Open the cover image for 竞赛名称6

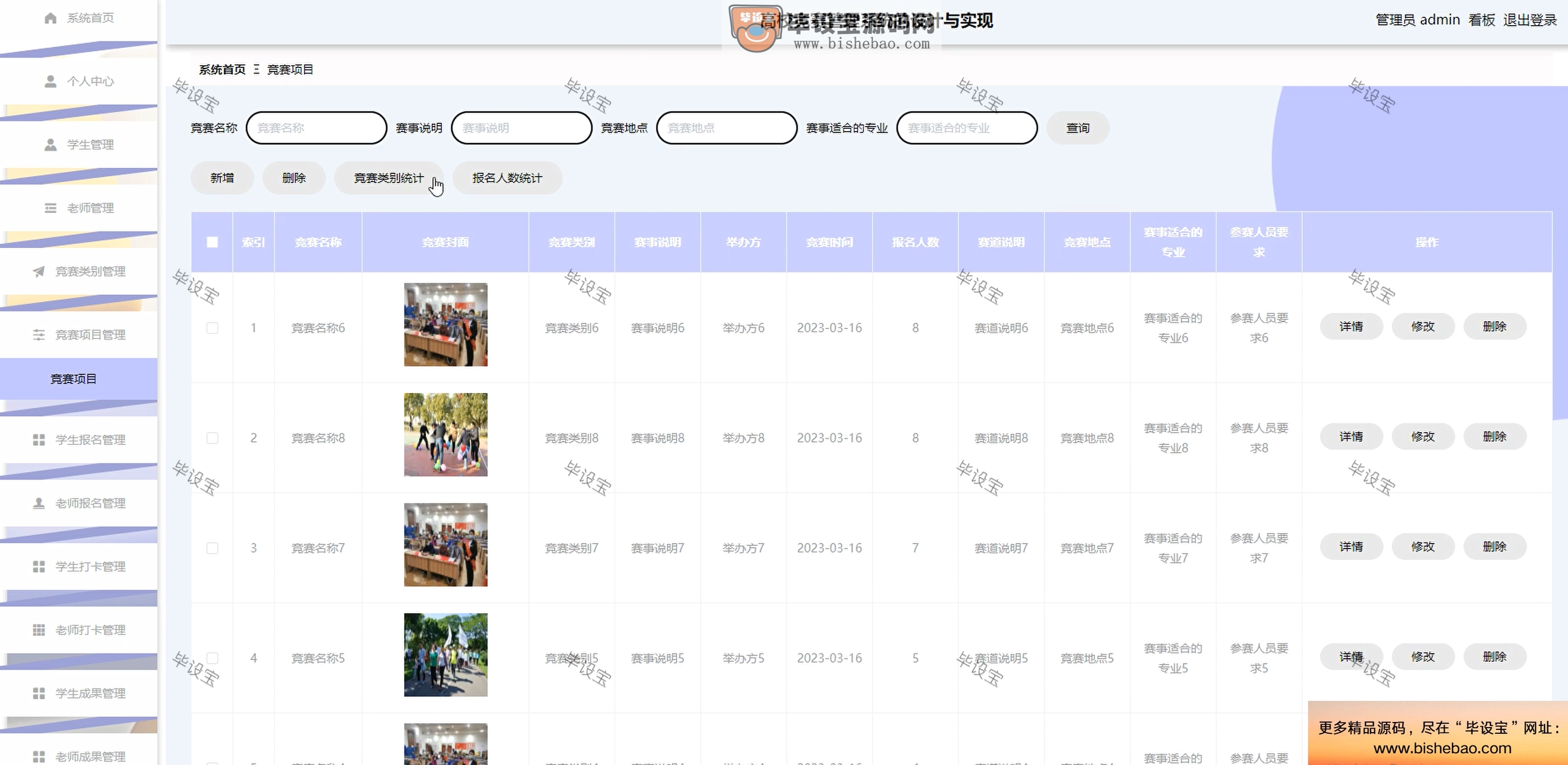[x=446, y=325]
